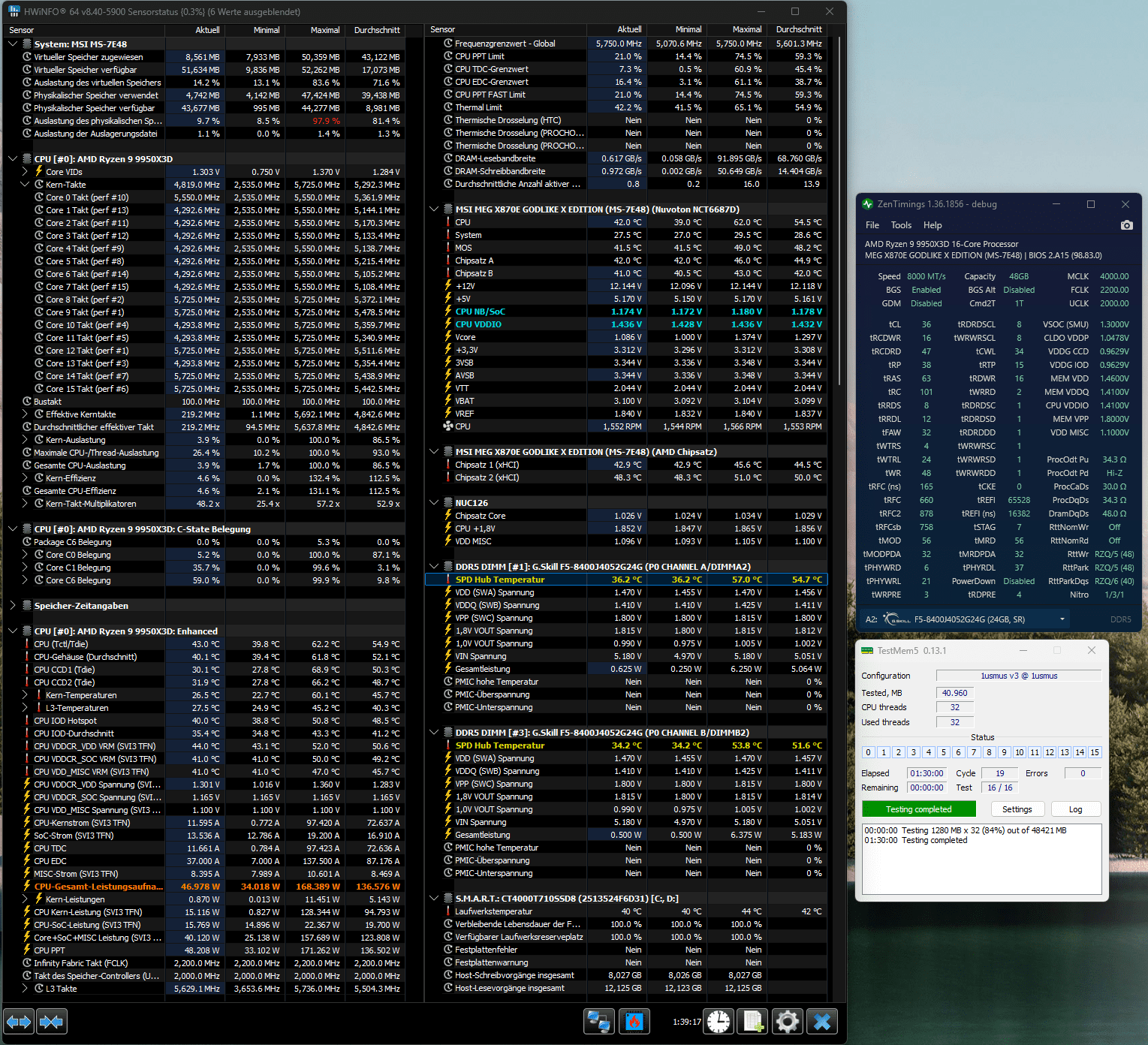This screenshot has width=1148, height=1045.
Task: Open sensor settings with the gear icon
Action: tap(788, 1022)
